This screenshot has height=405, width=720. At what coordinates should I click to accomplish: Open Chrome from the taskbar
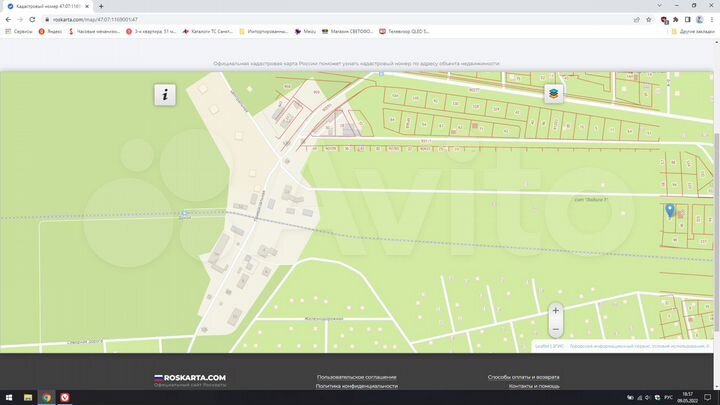[x=47, y=397]
